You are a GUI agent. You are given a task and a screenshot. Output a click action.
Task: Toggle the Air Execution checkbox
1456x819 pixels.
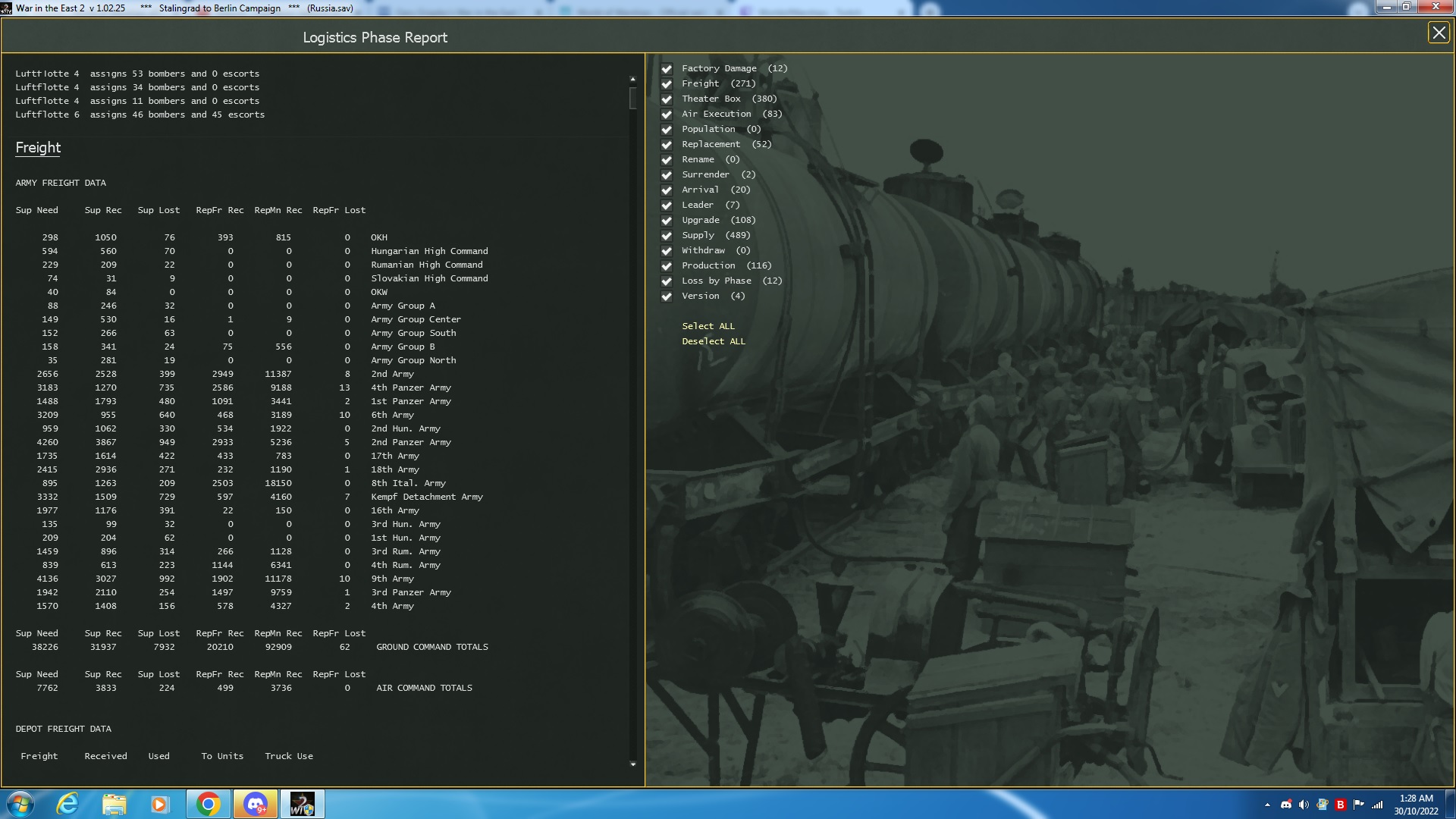[x=667, y=115]
